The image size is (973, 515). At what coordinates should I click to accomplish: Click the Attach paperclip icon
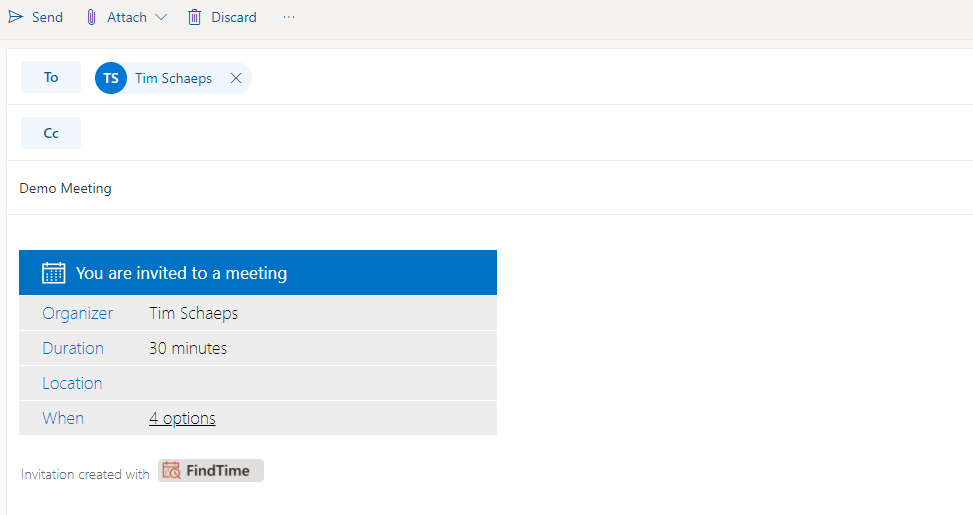[x=91, y=17]
